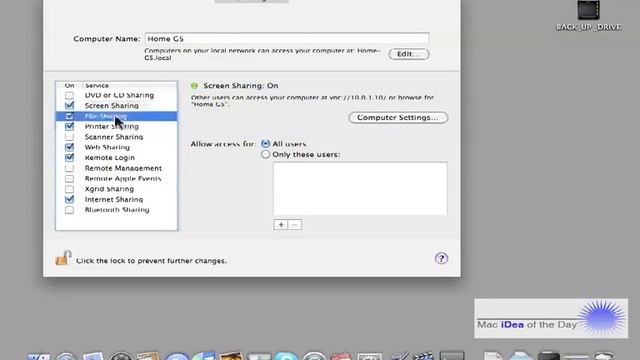Open Computer Settings... for screen sharing
The height and width of the screenshot is (360, 640).
(x=398, y=118)
